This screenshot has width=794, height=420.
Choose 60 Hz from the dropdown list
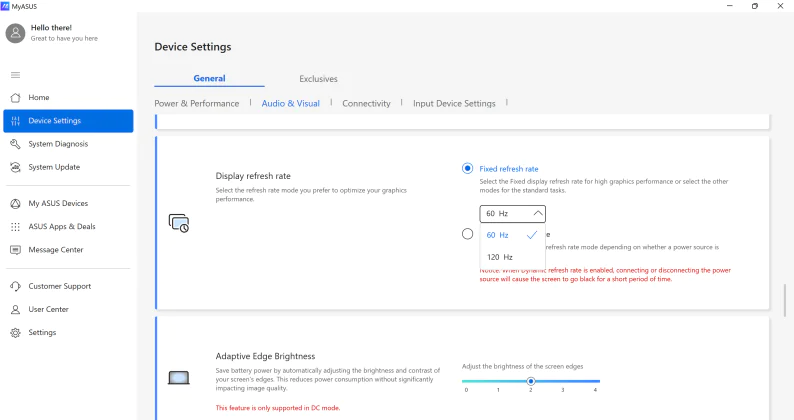click(512, 235)
